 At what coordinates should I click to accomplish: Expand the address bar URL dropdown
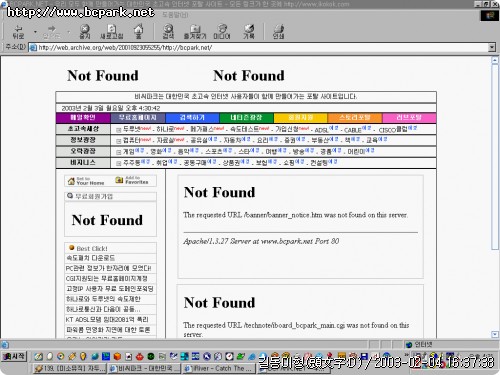[x=492, y=48]
